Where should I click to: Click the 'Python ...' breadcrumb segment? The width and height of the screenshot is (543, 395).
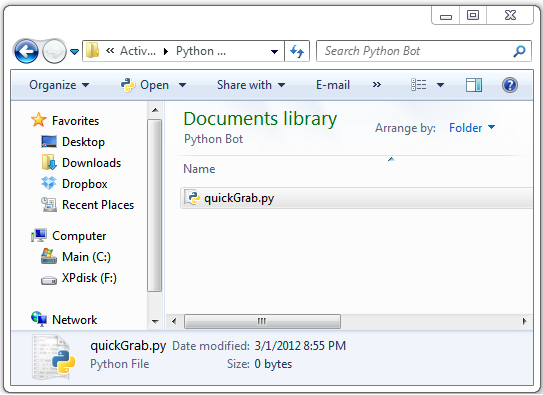(201, 51)
